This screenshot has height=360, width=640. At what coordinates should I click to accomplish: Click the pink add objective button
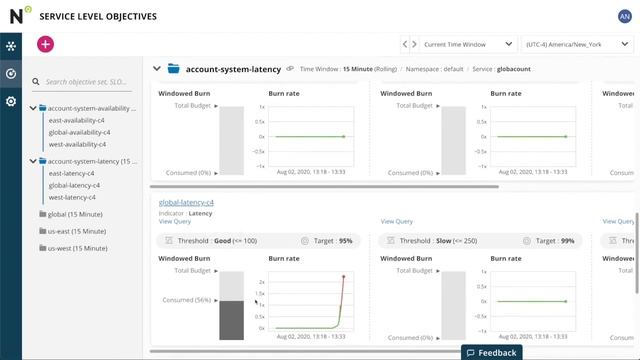coord(45,44)
